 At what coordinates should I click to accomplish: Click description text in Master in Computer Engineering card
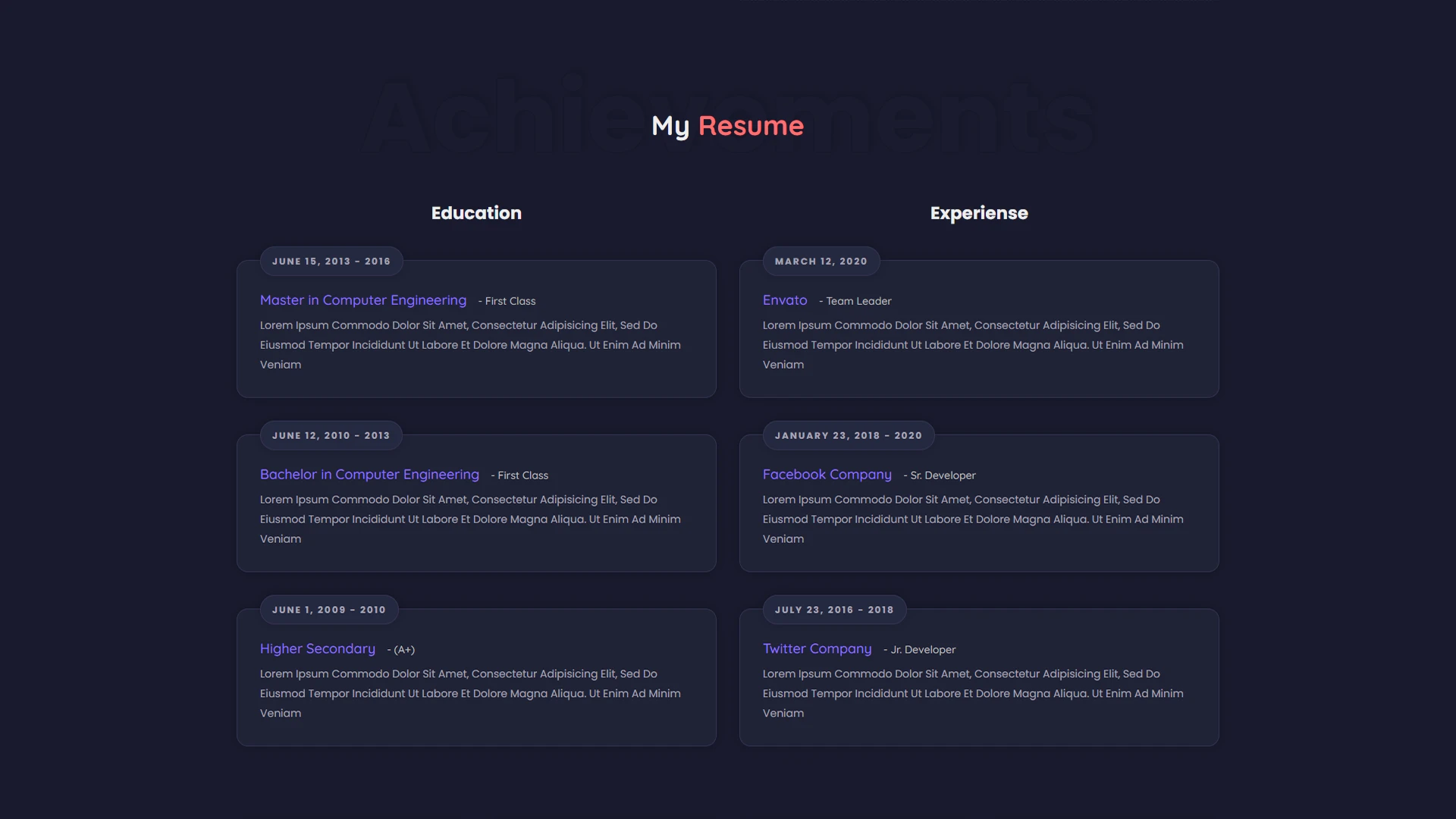pos(470,345)
